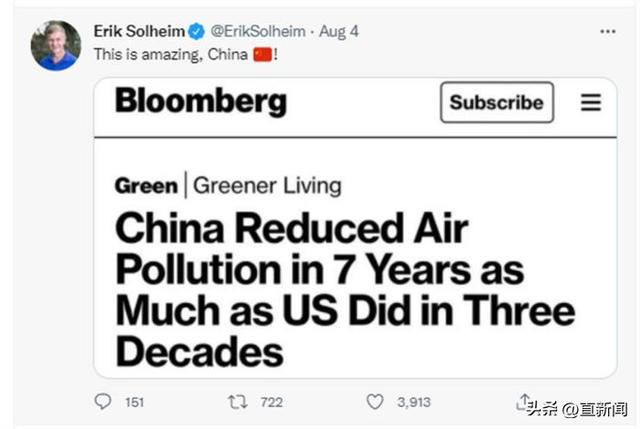Open Erik Solheim's profile picture
This screenshot has height=429, width=640.
pos(56,45)
